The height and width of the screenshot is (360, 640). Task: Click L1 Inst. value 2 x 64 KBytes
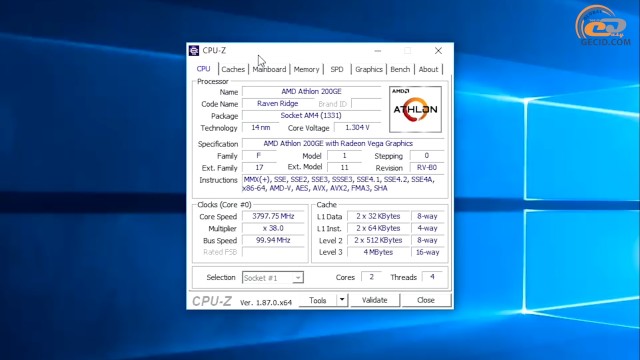(x=378, y=228)
